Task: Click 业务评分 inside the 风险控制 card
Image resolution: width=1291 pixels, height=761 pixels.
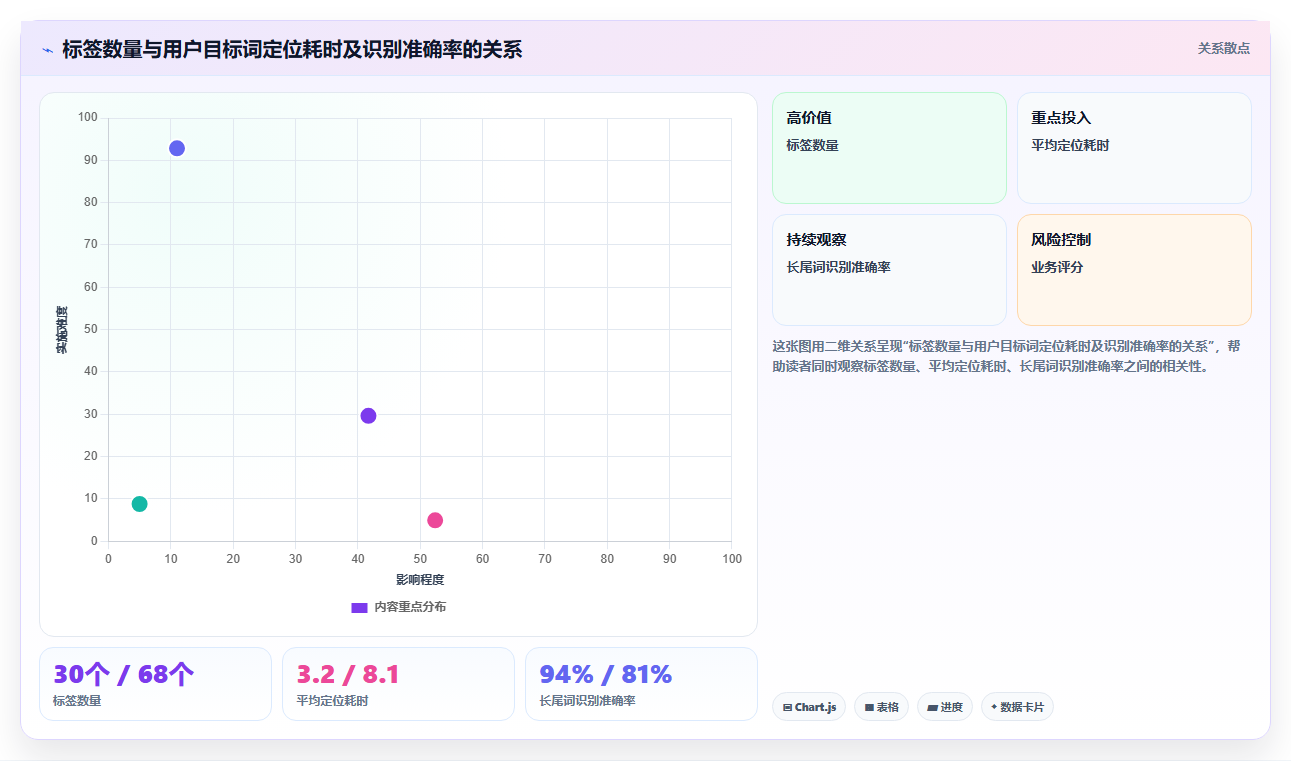Action: point(1057,267)
